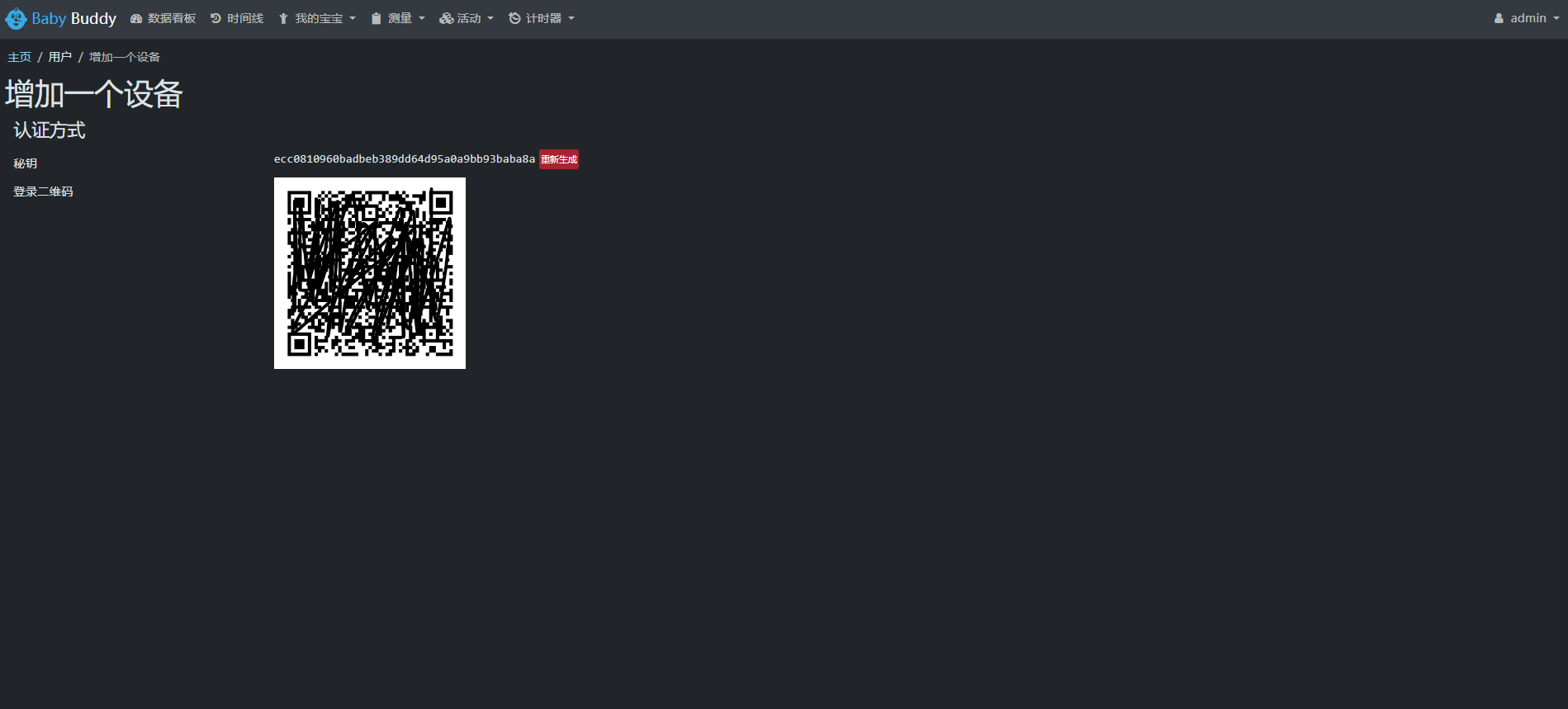Click the clipboard icon beside 测量

[377, 19]
